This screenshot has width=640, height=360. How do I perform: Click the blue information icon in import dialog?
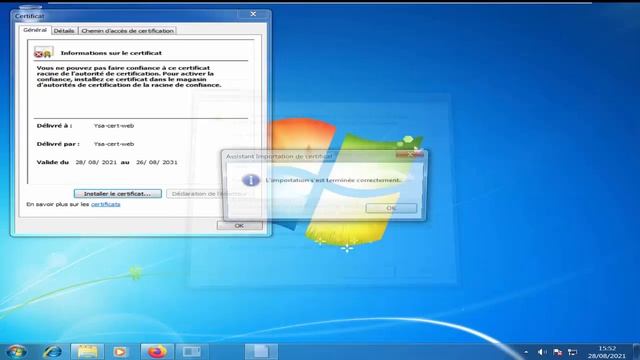pyautogui.click(x=251, y=180)
